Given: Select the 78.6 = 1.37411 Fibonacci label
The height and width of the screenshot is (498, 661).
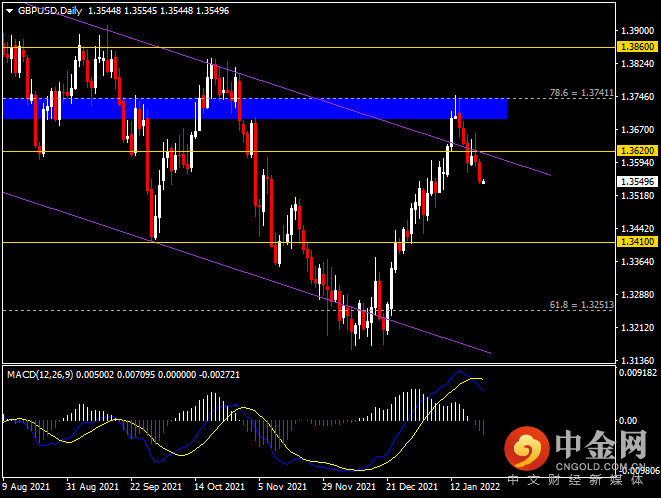Looking at the screenshot, I should [581, 93].
